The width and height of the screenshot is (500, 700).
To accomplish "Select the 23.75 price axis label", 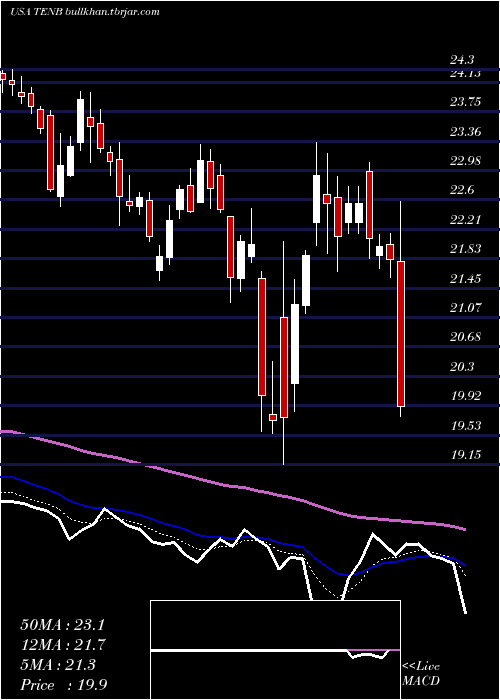I will (466, 102).
